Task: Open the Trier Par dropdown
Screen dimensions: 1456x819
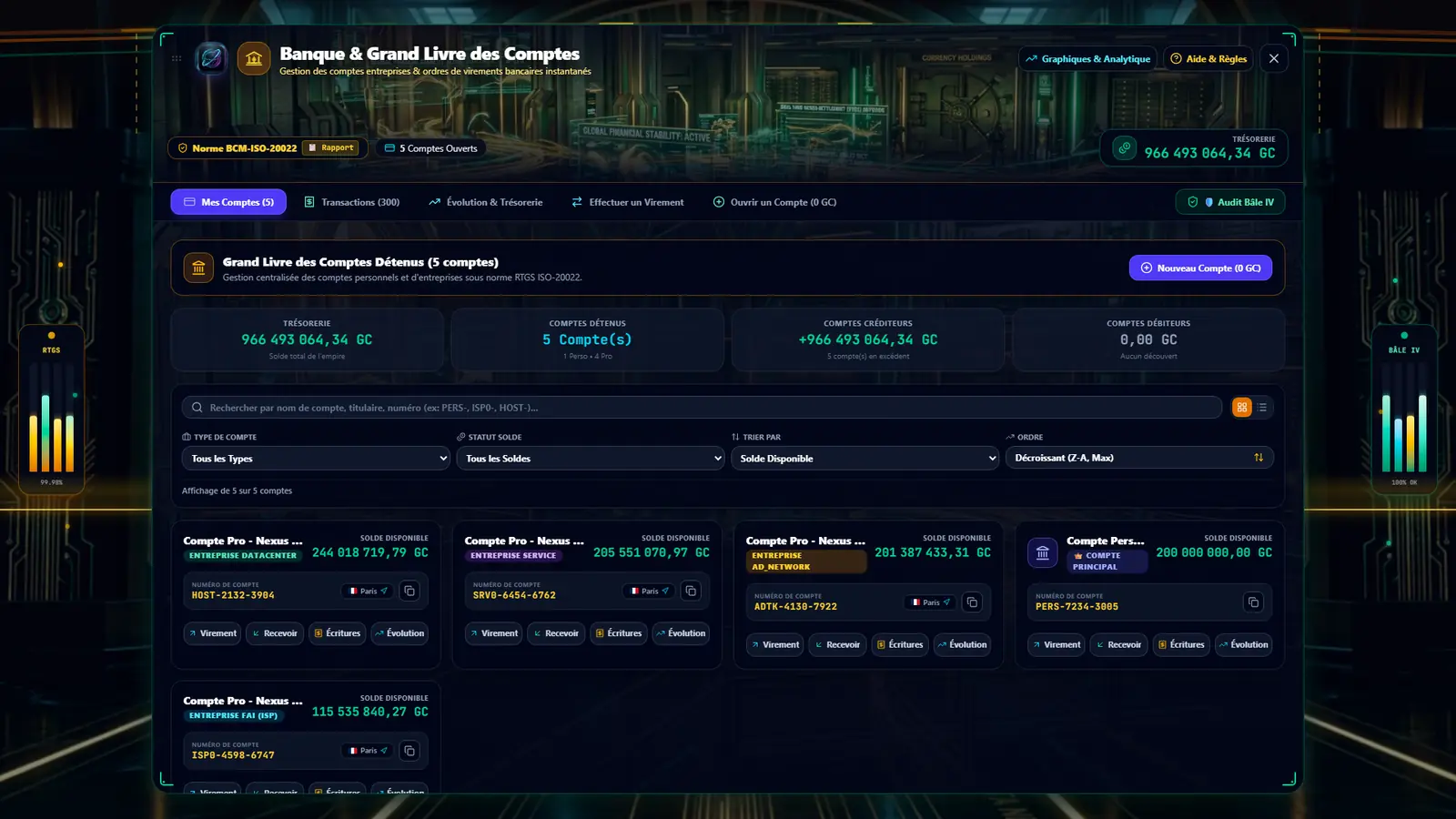Action: tap(865, 459)
